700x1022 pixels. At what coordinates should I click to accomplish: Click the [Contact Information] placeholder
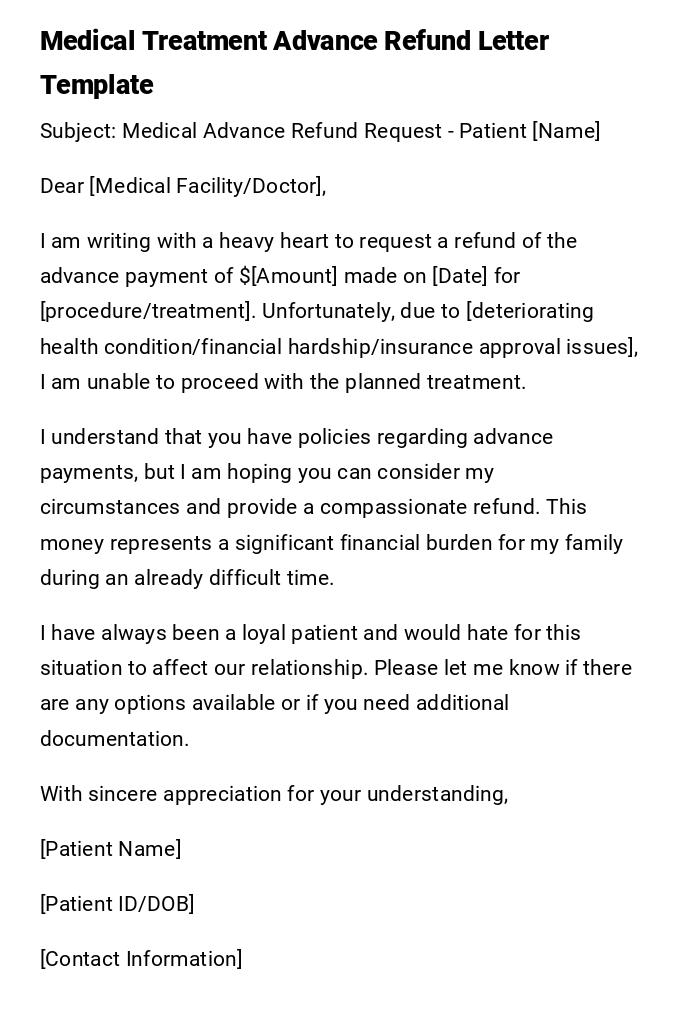point(141,959)
